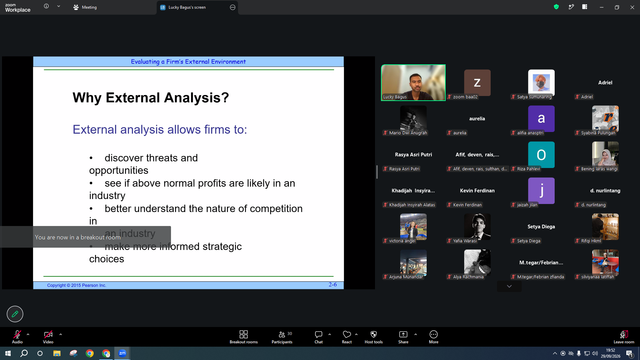Open the Chat panel

(318, 337)
